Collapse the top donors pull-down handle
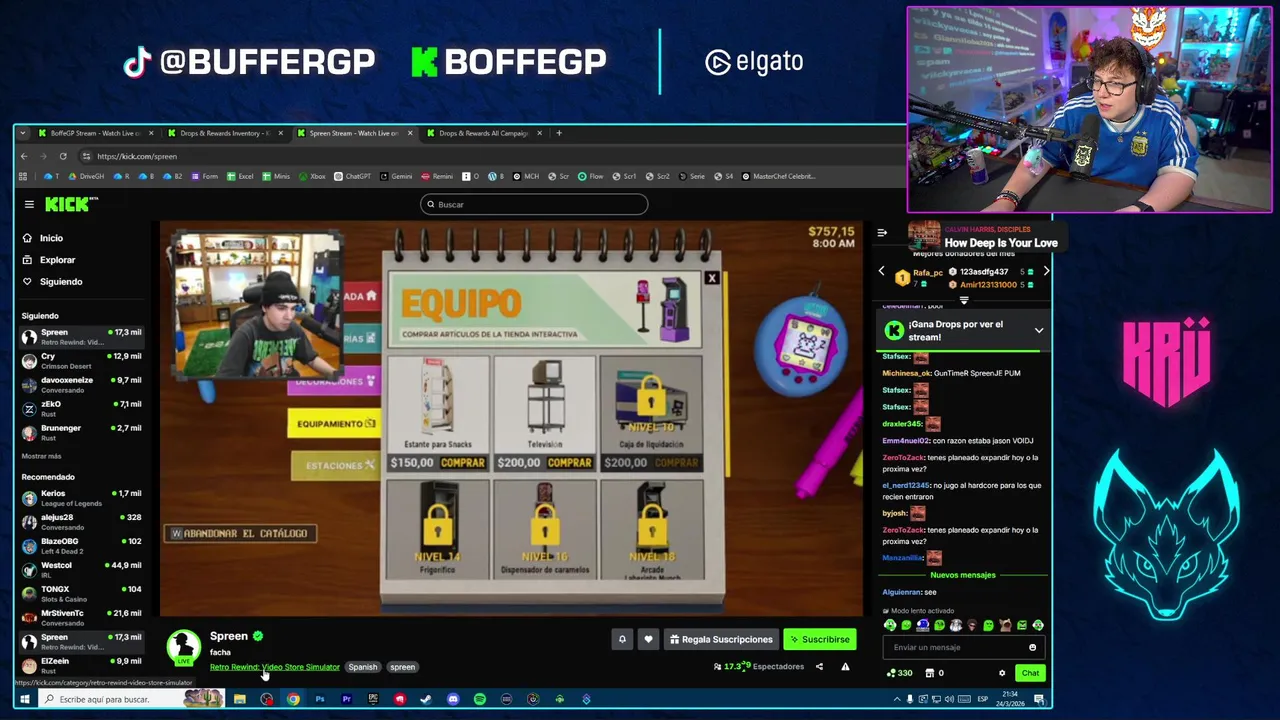Image resolution: width=1280 pixels, height=720 pixels. pos(964,300)
